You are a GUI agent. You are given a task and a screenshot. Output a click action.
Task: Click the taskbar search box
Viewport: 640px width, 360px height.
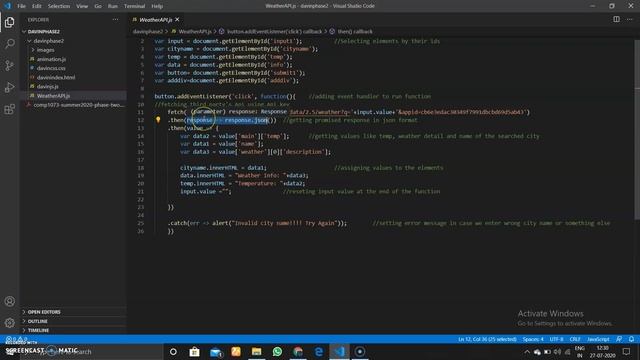click(92, 351)
